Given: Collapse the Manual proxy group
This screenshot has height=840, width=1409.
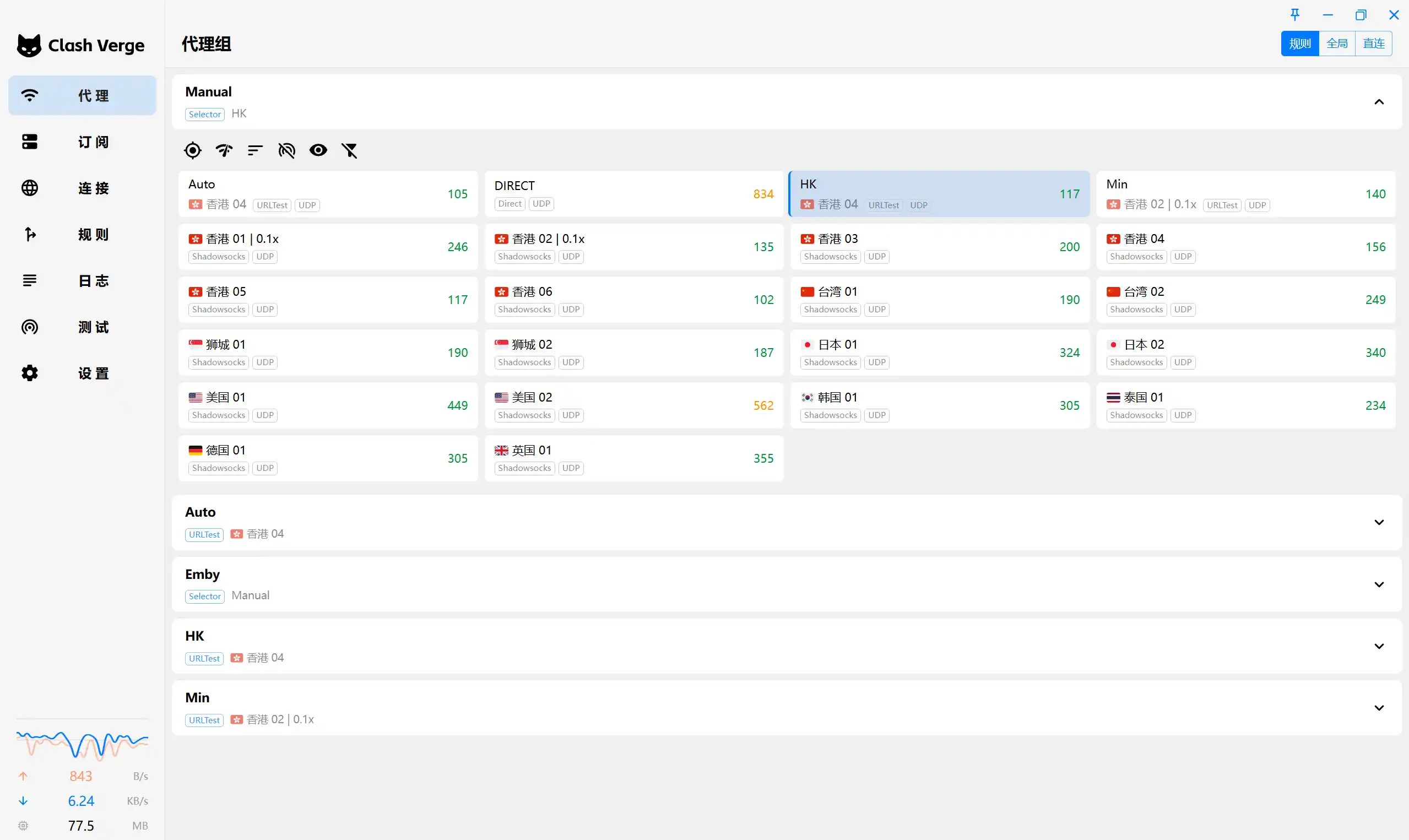Looking at the screenshot, I should [x=1379, y=102].
